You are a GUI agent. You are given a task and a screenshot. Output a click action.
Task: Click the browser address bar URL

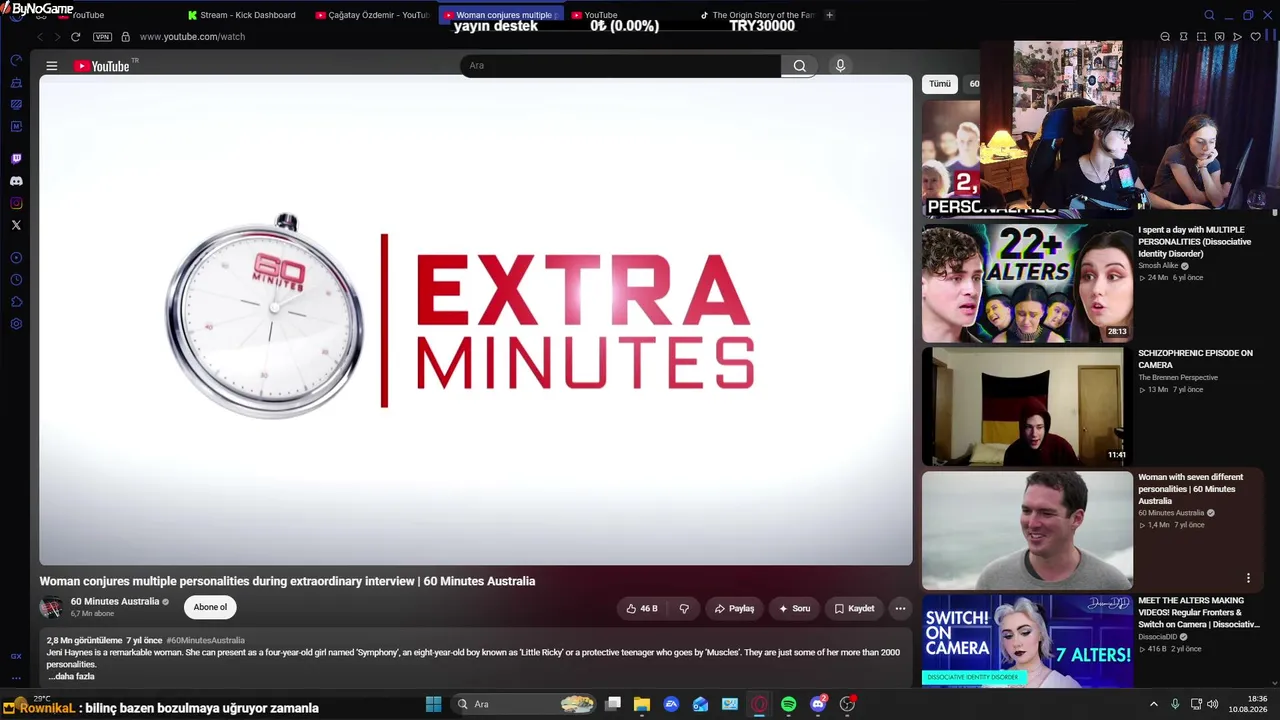click(x=192, y=37)
